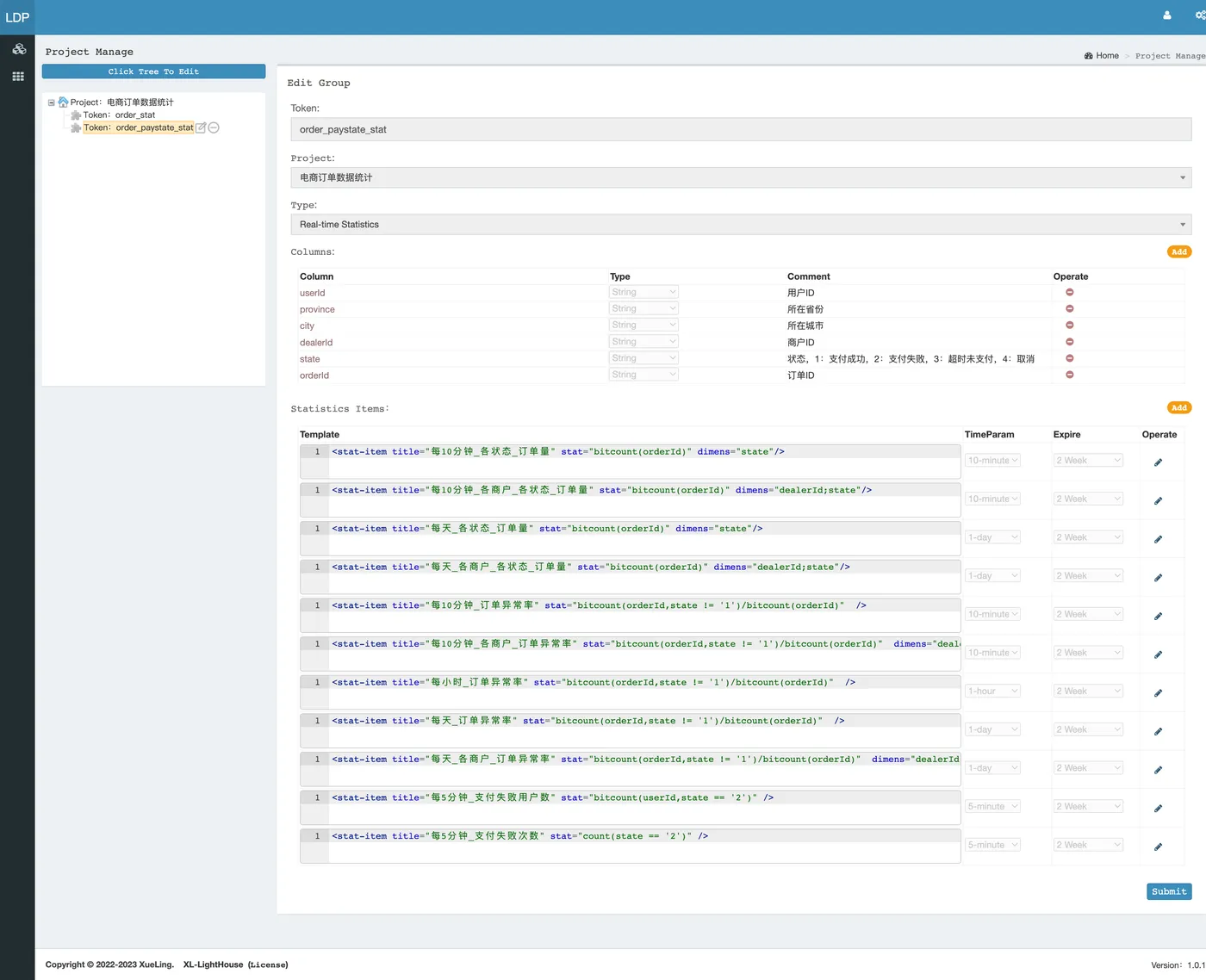Collapse the 电商订单数据统计 project tree node
This screenshot has width=1206, height=980.
pos(51,102)
